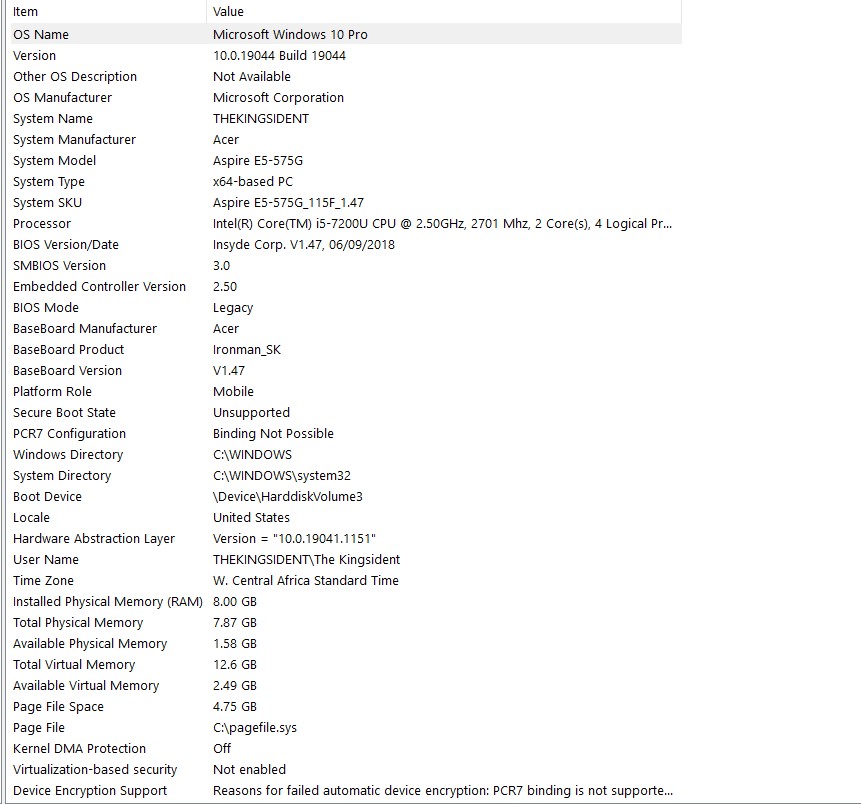Select the PCR7 Configuration row
The height and width of the screenshot is (804, 861).
click(346, 434)
